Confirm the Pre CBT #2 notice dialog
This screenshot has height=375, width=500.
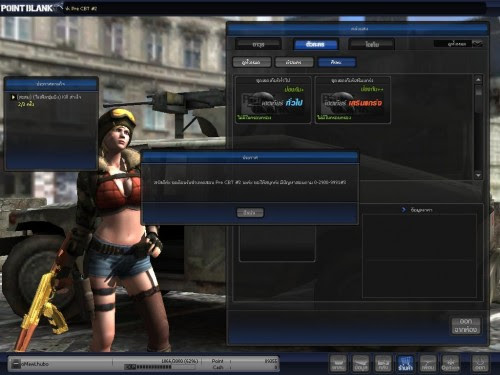(250, 212)
